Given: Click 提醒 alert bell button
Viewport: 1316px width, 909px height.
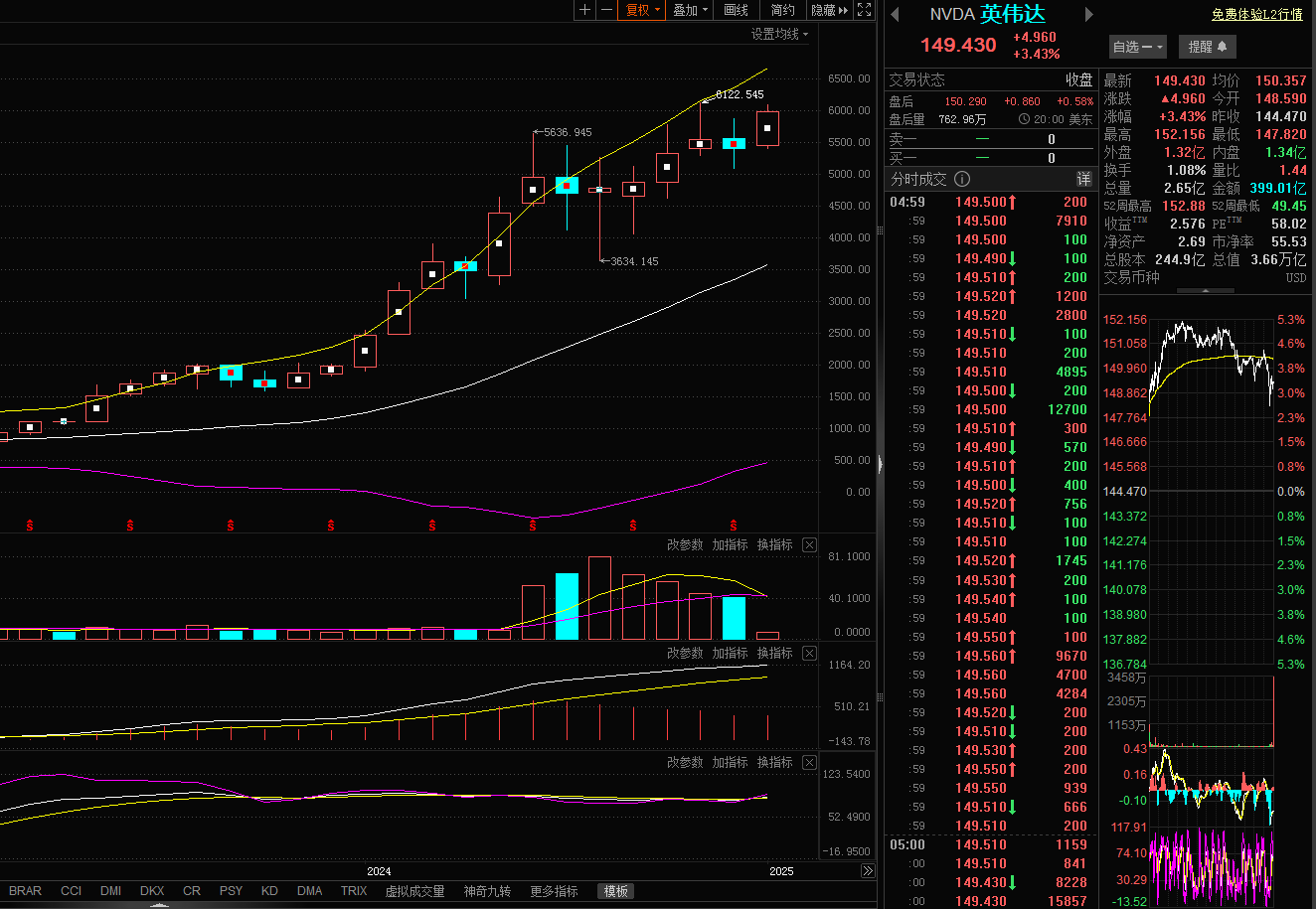Looking at the screenshot, I should pyautogui.click(x=1208, y=47).
